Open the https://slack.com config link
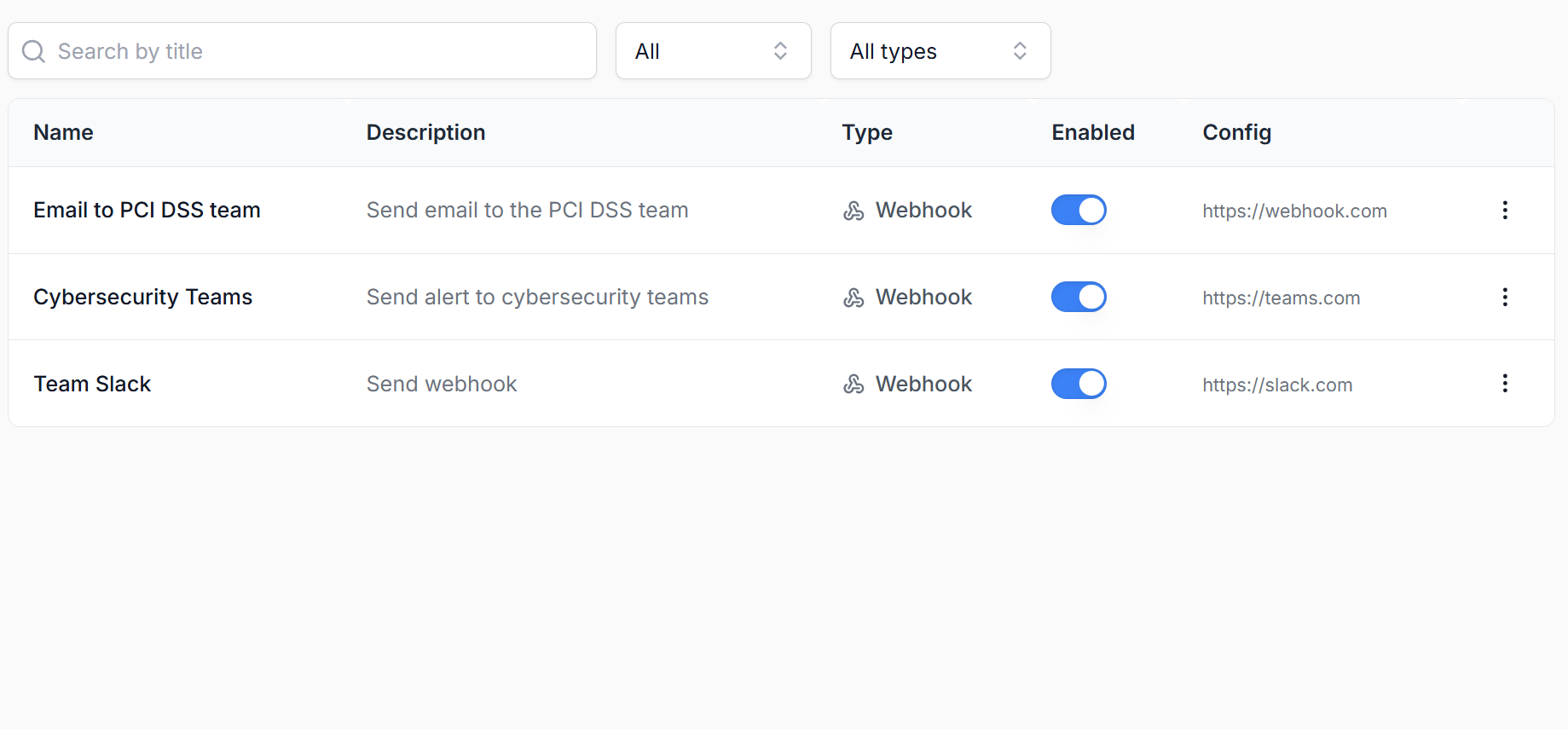The image size is (1568, 729). point(1276,385)
